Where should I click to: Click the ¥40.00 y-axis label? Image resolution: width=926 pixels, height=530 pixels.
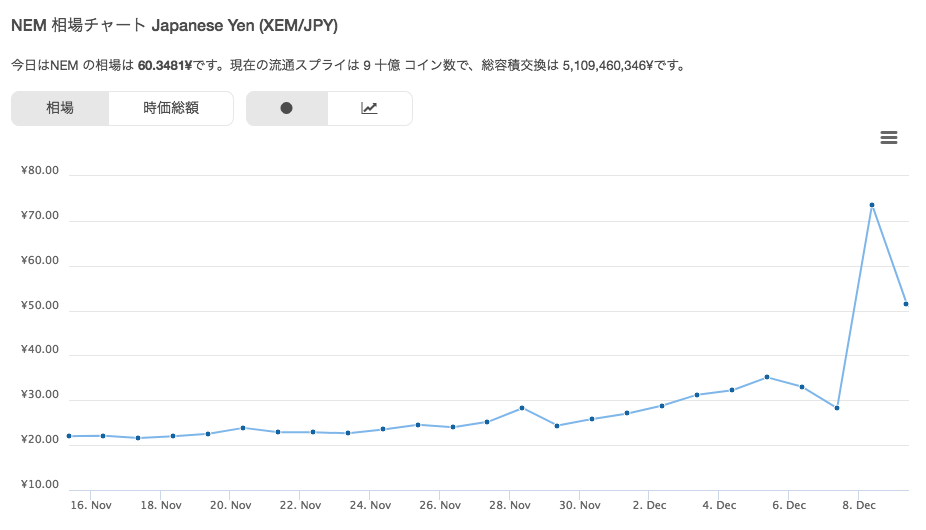(40, 349)
